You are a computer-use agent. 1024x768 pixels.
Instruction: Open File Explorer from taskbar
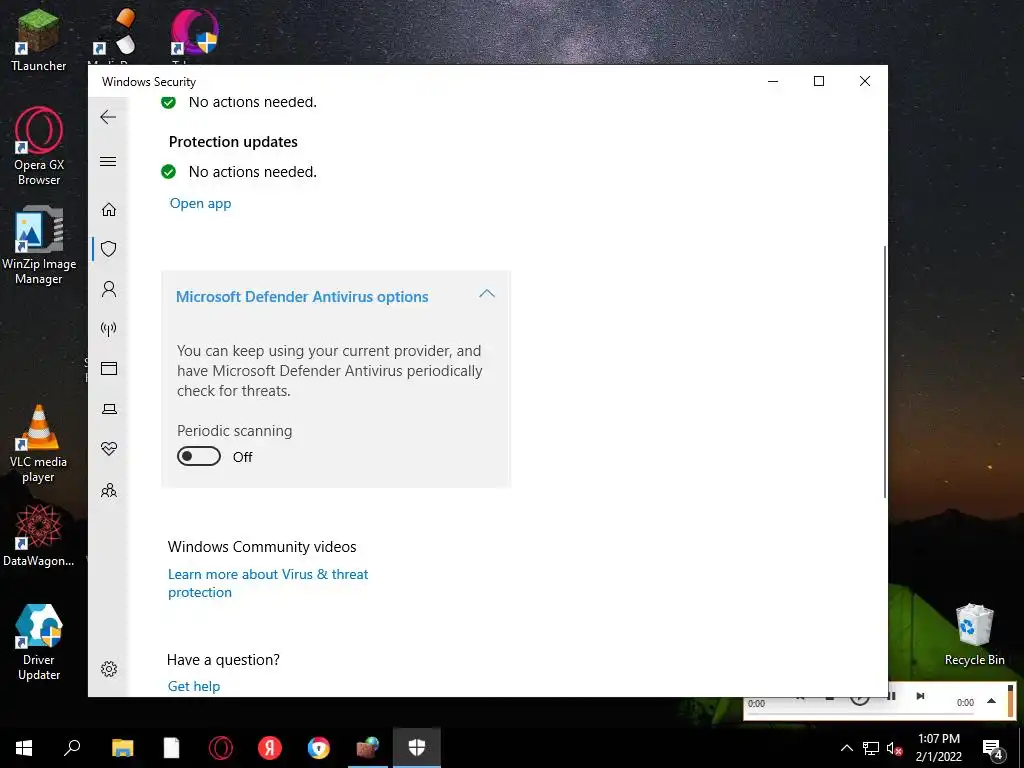click(x=122, y=748)
